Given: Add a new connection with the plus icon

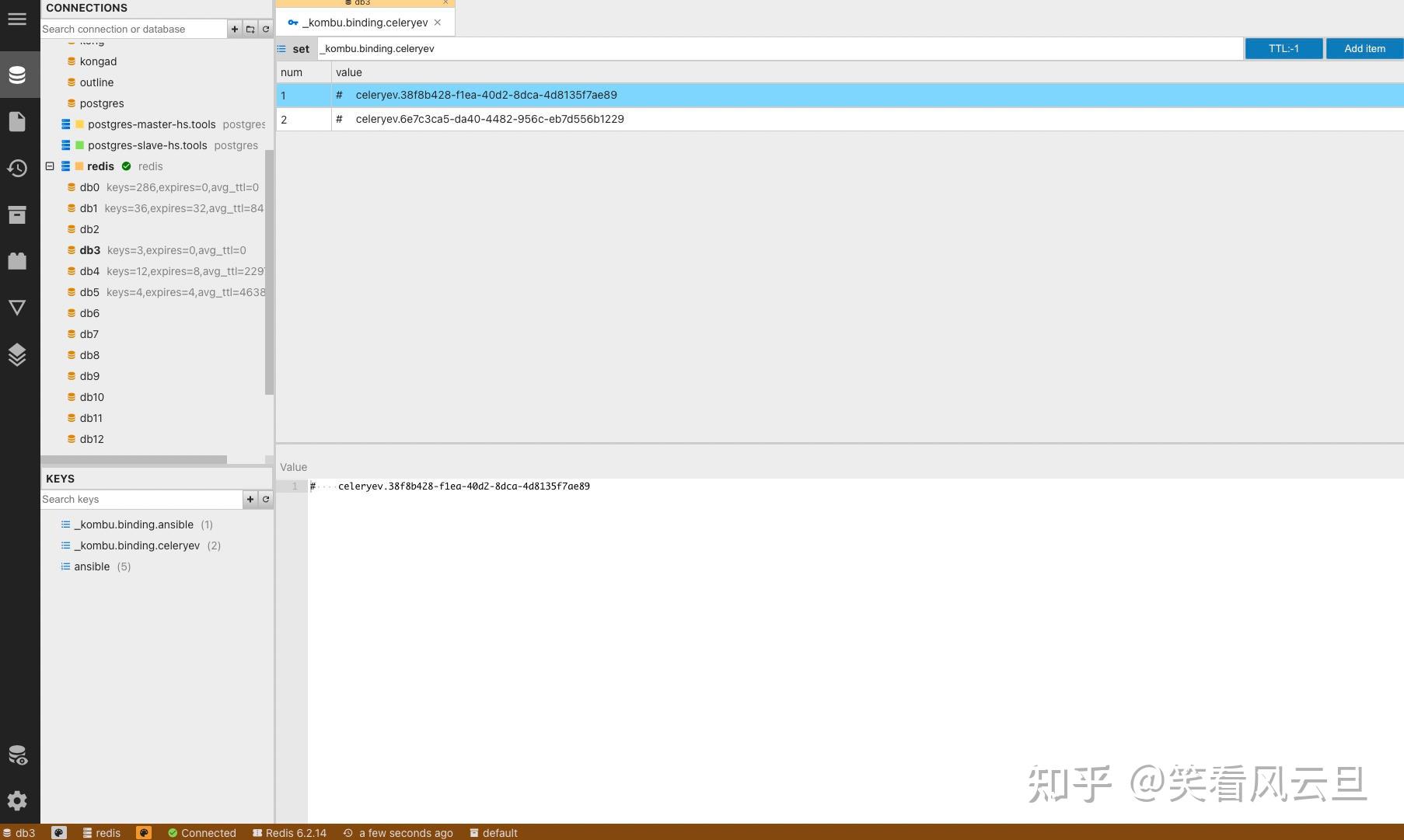Looking at the screenshot, I should coord(235,29).
